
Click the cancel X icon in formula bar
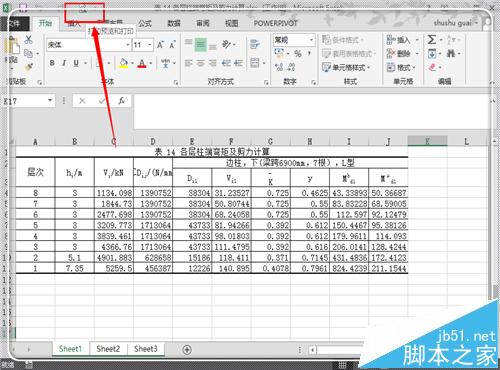[x=82, y=101]
